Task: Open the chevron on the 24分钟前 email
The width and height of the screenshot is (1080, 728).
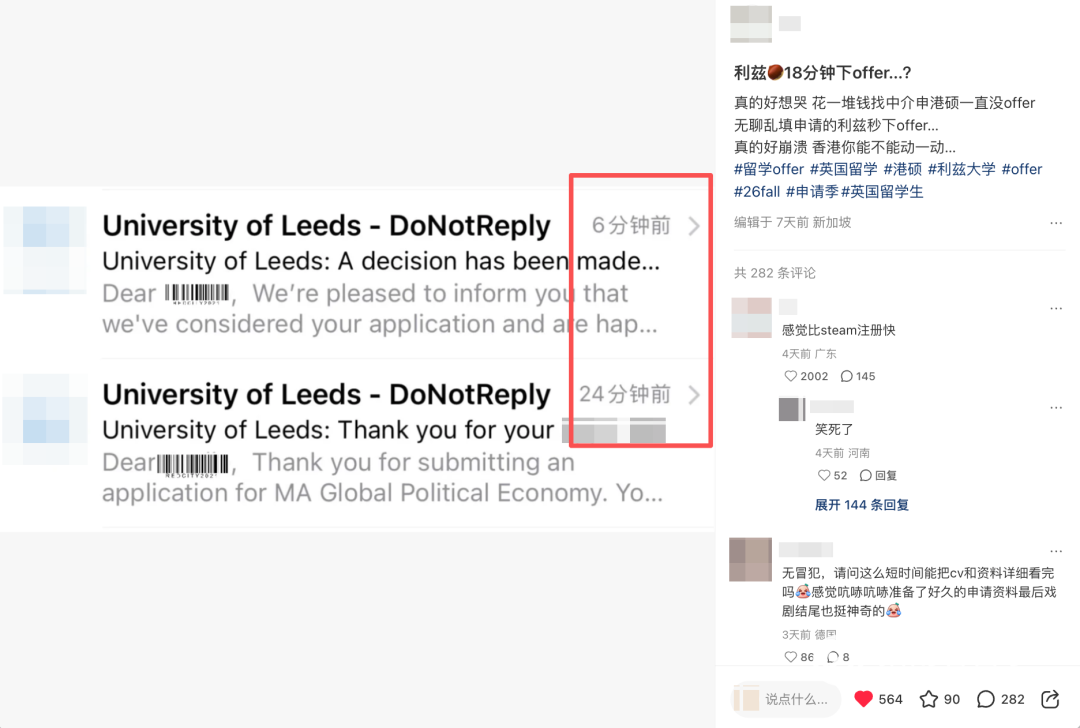Action: click(x=694, y=395)
